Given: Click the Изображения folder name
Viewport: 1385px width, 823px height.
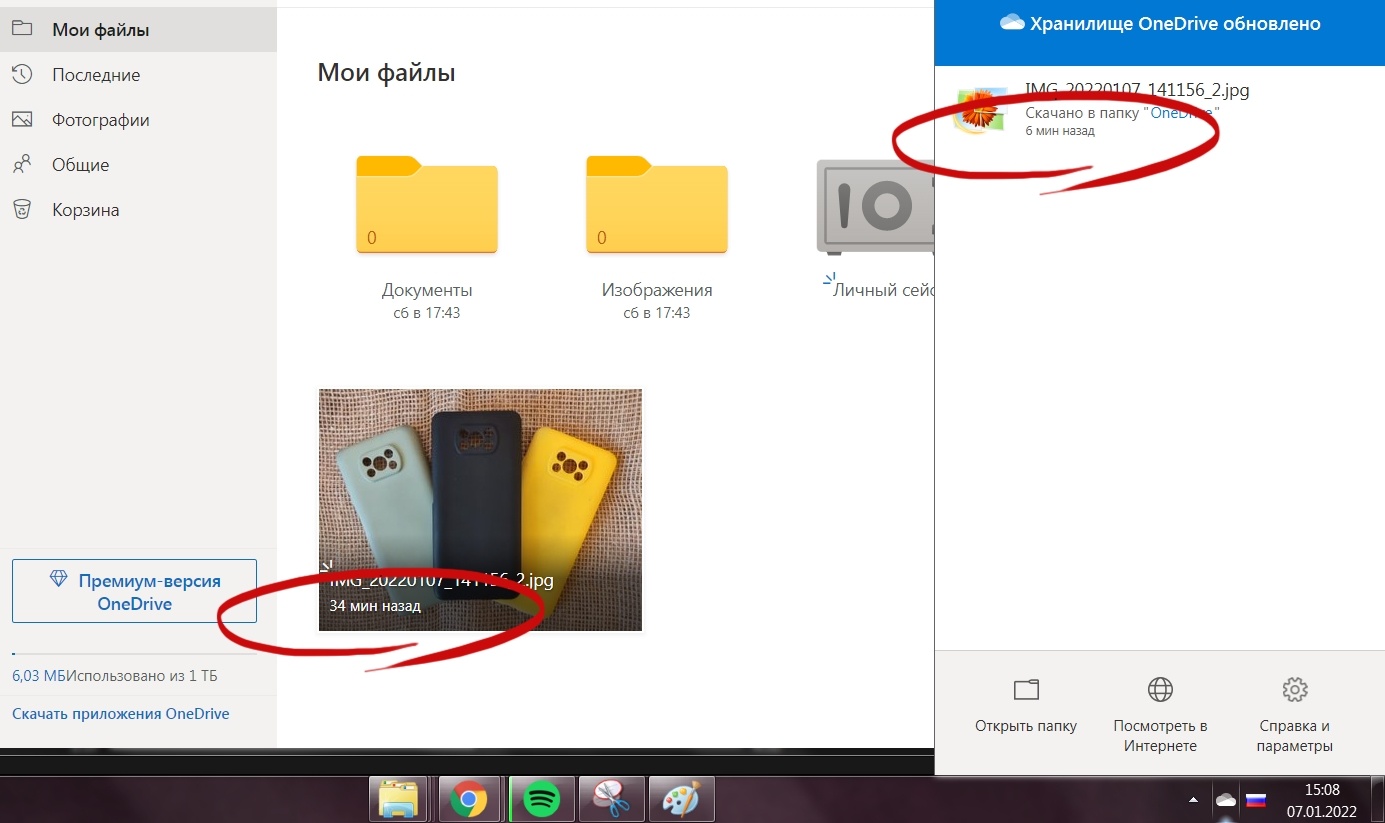Looking at the screenshot, I should coord(657,290).
